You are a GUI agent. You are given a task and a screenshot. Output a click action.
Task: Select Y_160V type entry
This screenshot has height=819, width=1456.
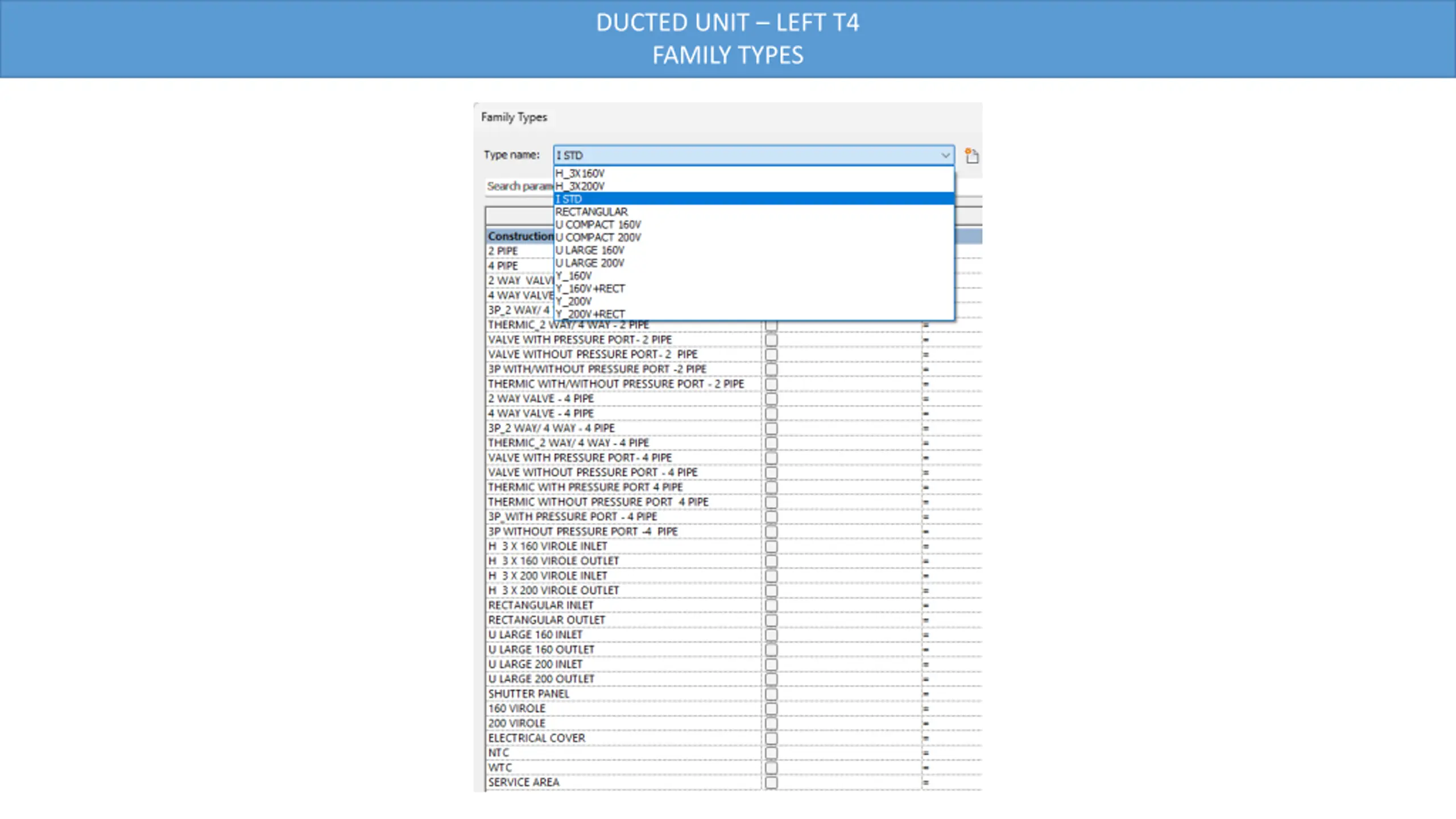point(754,275)
